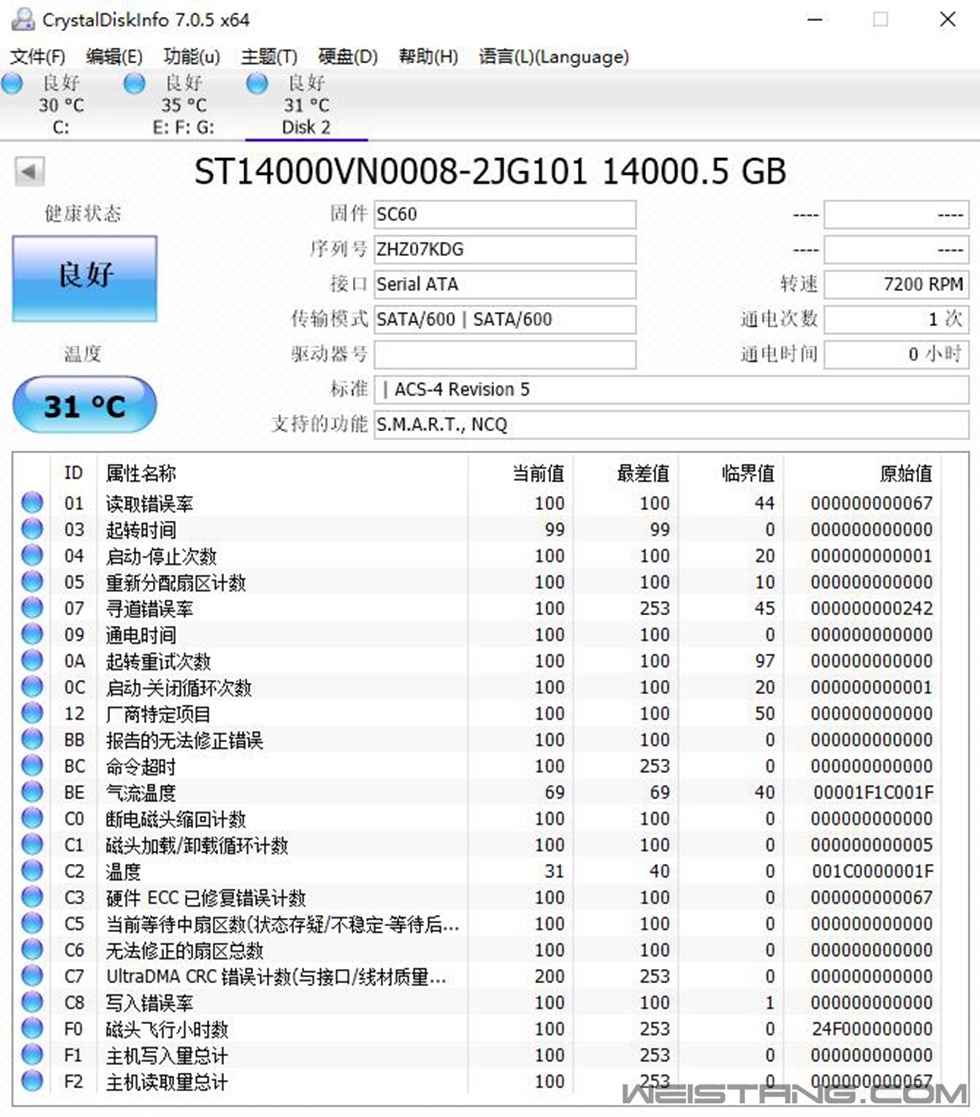Viewport: 980px width, 1117px height.
Task: Open the 语言(L)(Language) menu
Action: pyautogui.click(x=554, y=56)
